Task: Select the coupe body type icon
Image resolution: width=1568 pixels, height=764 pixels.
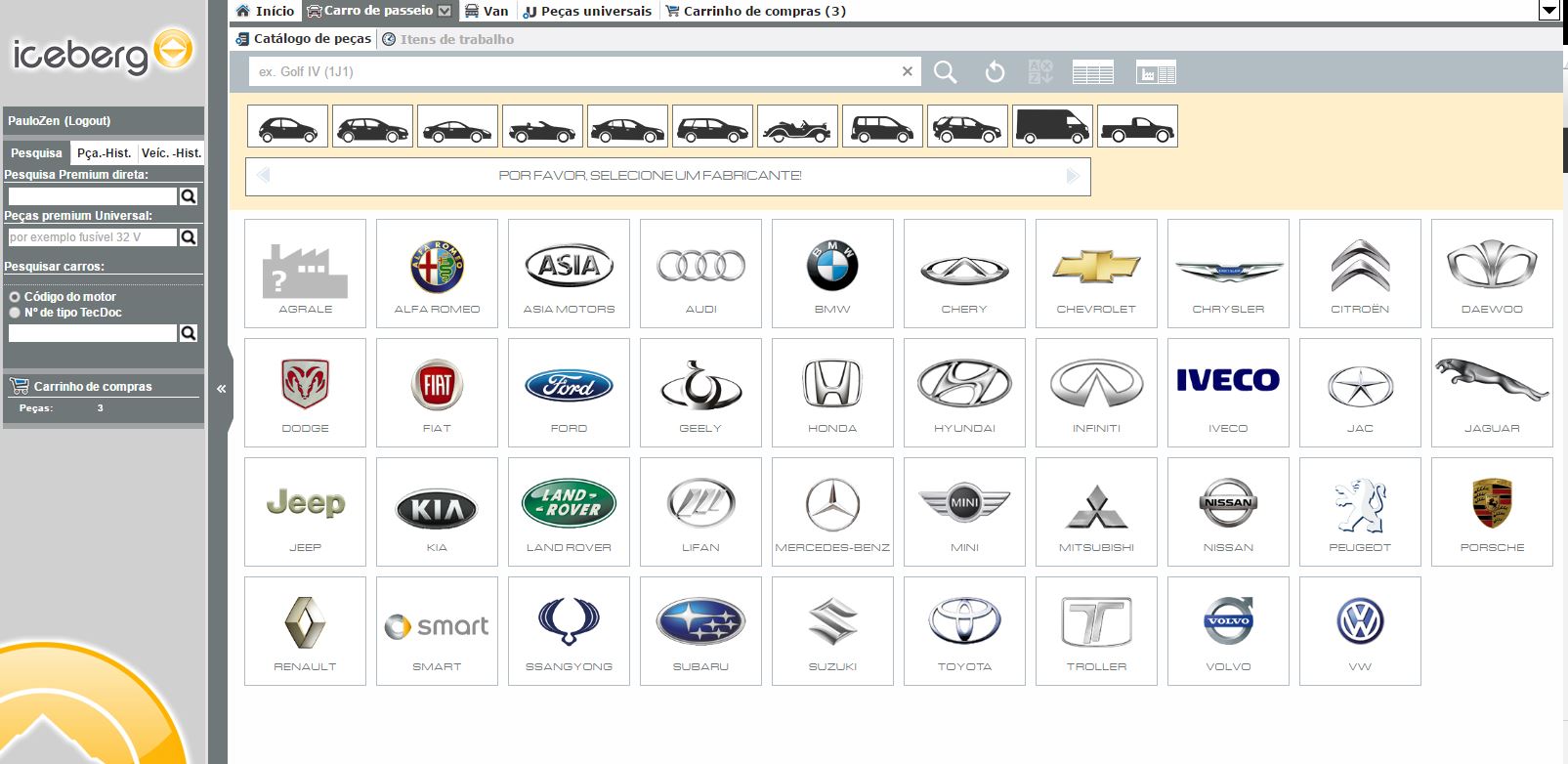Action: [x=457, y=126]
